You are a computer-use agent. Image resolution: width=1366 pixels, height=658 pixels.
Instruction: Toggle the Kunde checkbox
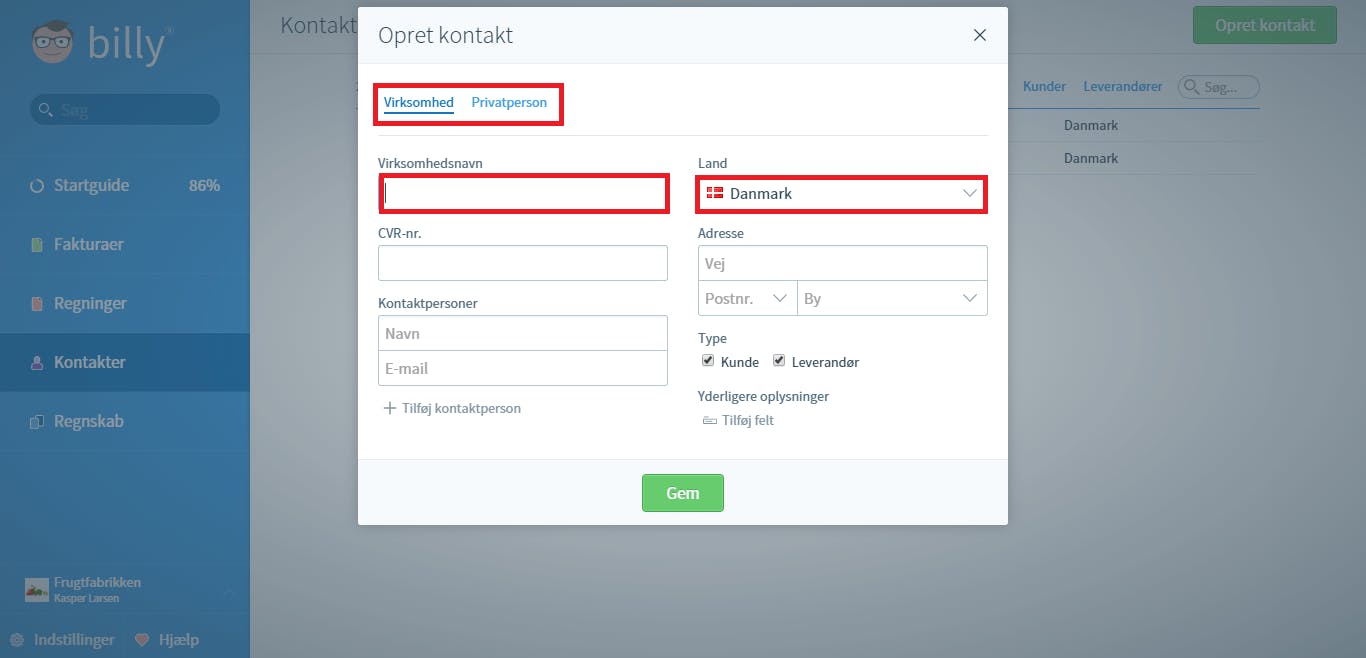[708, 361]
